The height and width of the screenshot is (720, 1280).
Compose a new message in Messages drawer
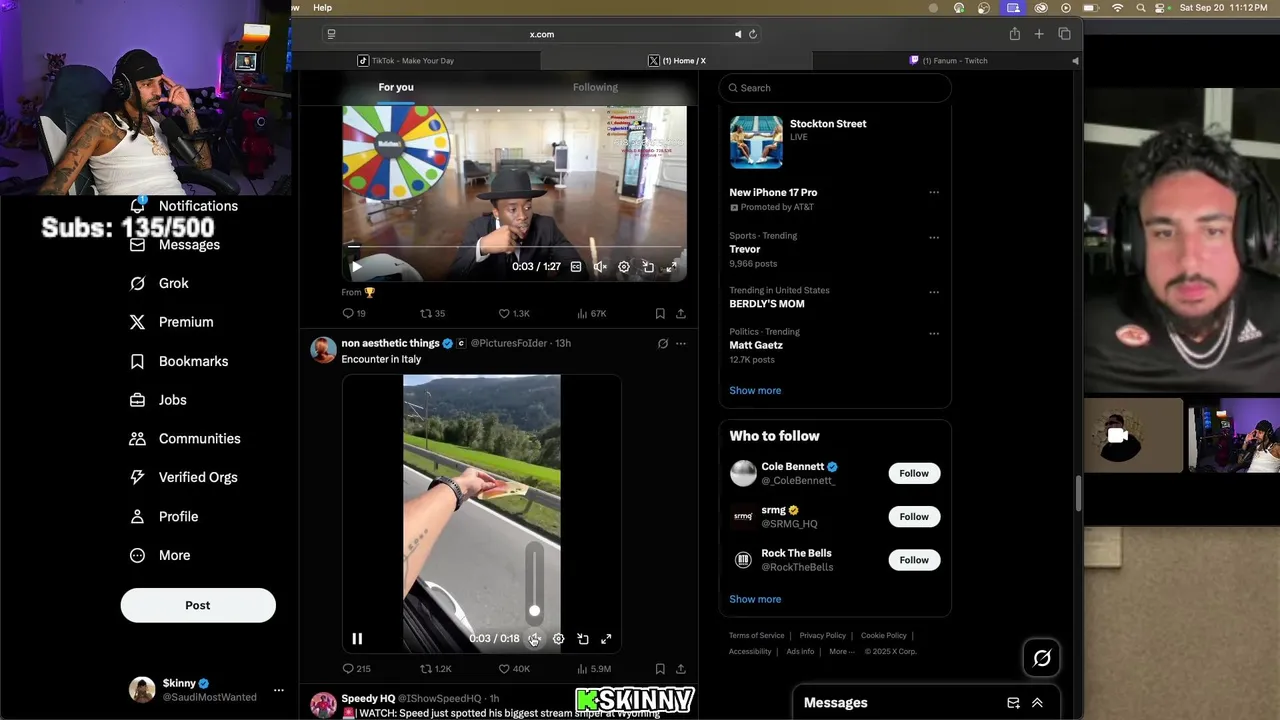tap(1013, 703)
